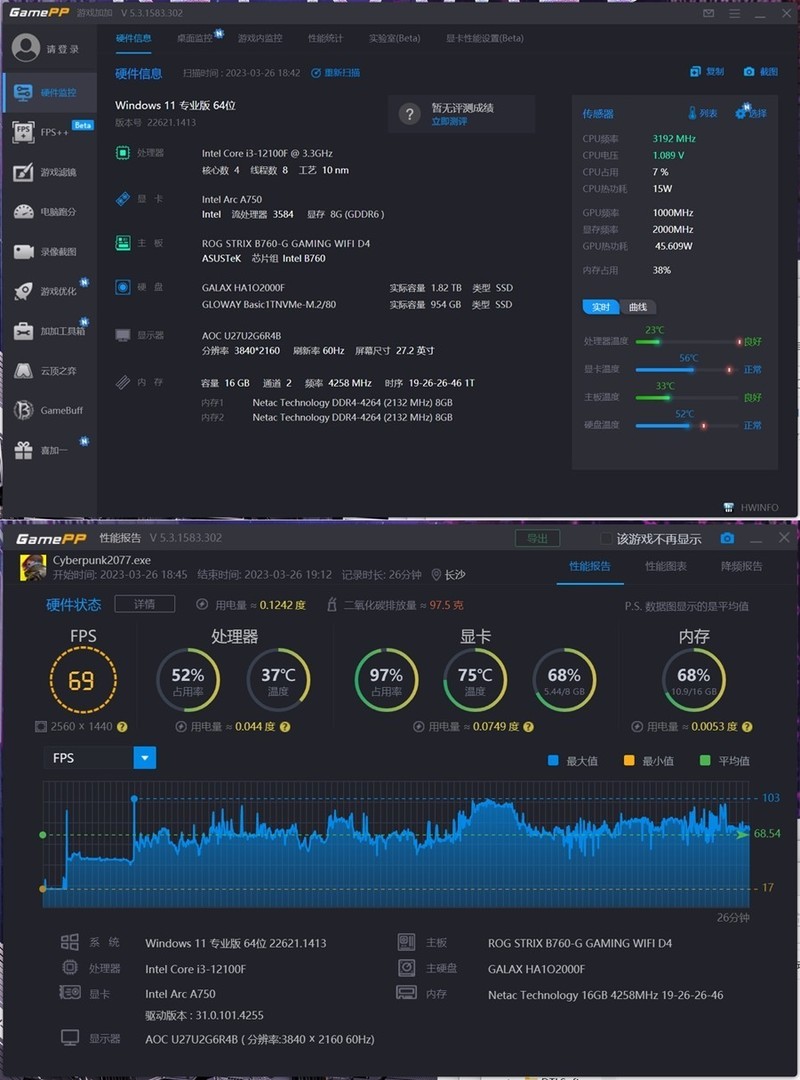Click the 处理器 52% 占用率 gauge
The height and width of the screenshot is (1080, 800).
[x=188, y=680]
